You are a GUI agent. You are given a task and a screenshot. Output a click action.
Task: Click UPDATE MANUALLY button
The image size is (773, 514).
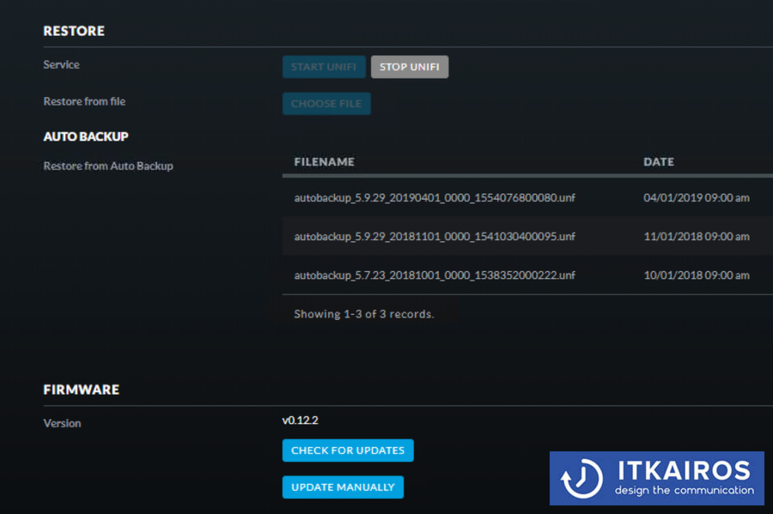point(343,487)
